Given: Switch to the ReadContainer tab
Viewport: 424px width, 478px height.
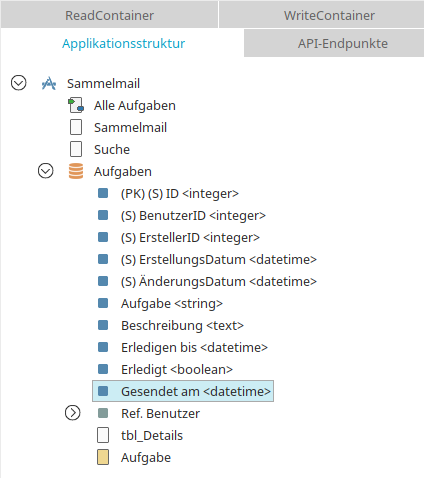Looking at the screenshot, I should [x=109, y=15].
